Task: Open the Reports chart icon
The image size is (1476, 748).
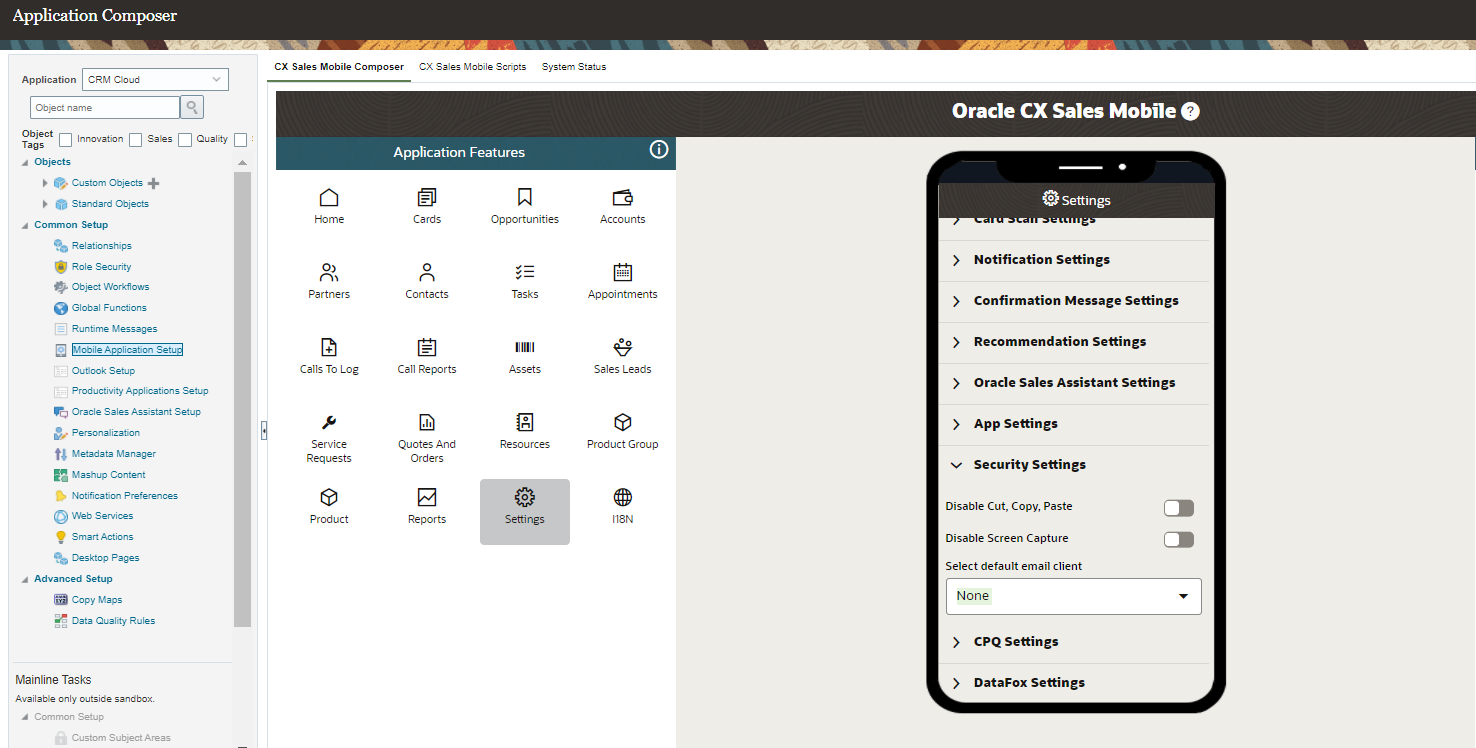Action: pyautogui.click(x=427, y=498)
